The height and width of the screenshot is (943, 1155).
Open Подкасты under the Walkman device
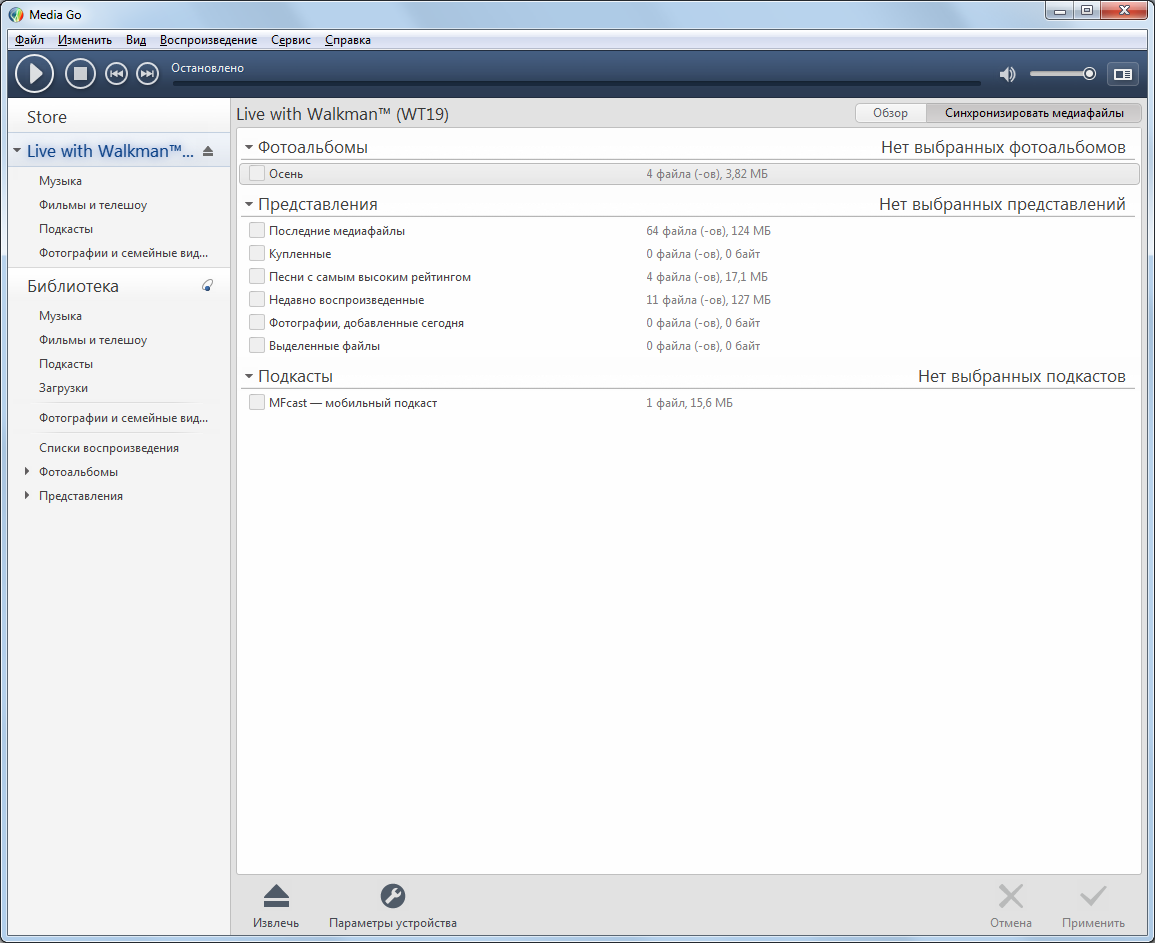pyautogui.click(x=66, y=229)
